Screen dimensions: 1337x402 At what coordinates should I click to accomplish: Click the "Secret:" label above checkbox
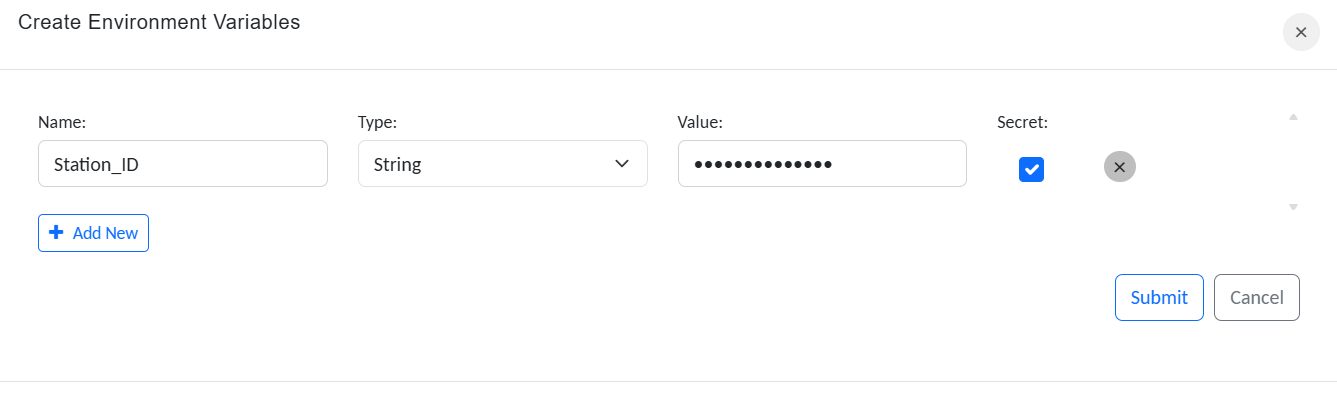[x=1022, y=122]
